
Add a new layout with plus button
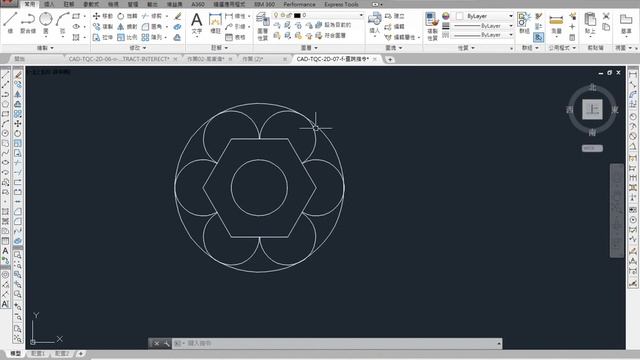click(80, 353)
